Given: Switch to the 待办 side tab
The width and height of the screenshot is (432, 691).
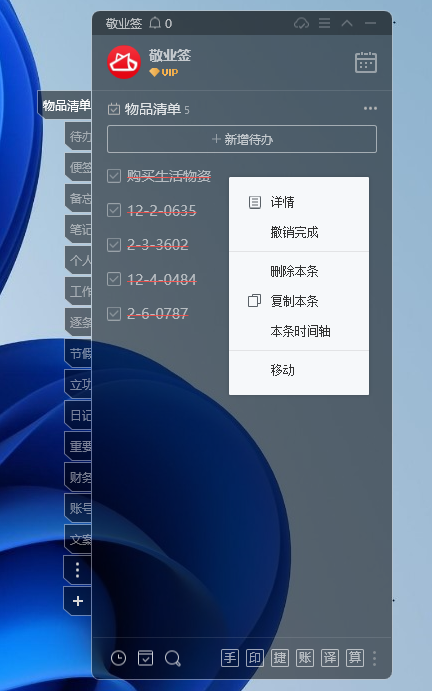Looking at the screenshot, I should [78, 137].
